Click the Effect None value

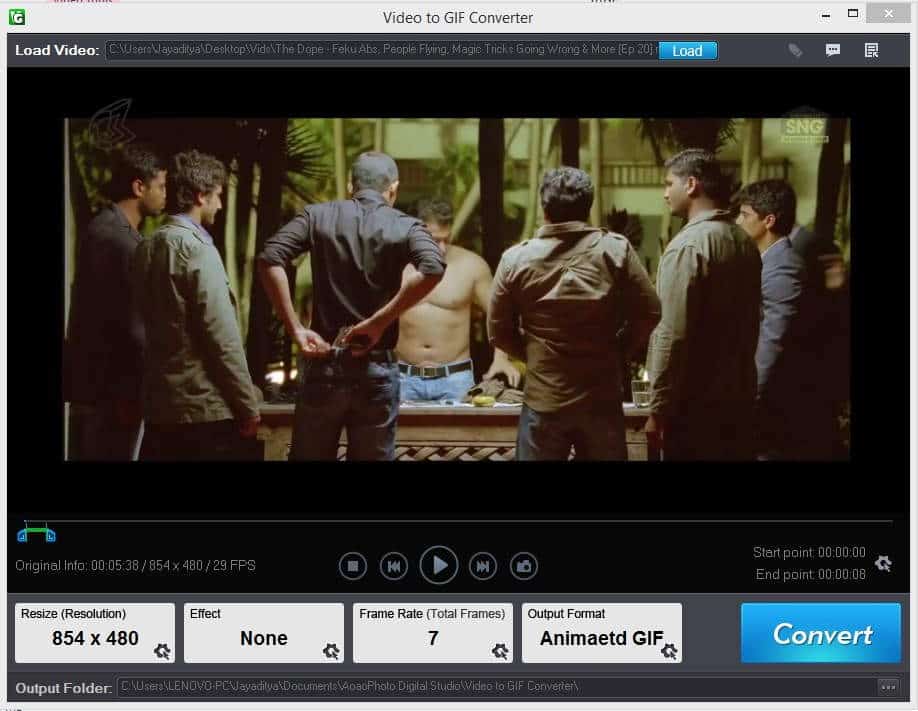[x=263, y=638]
